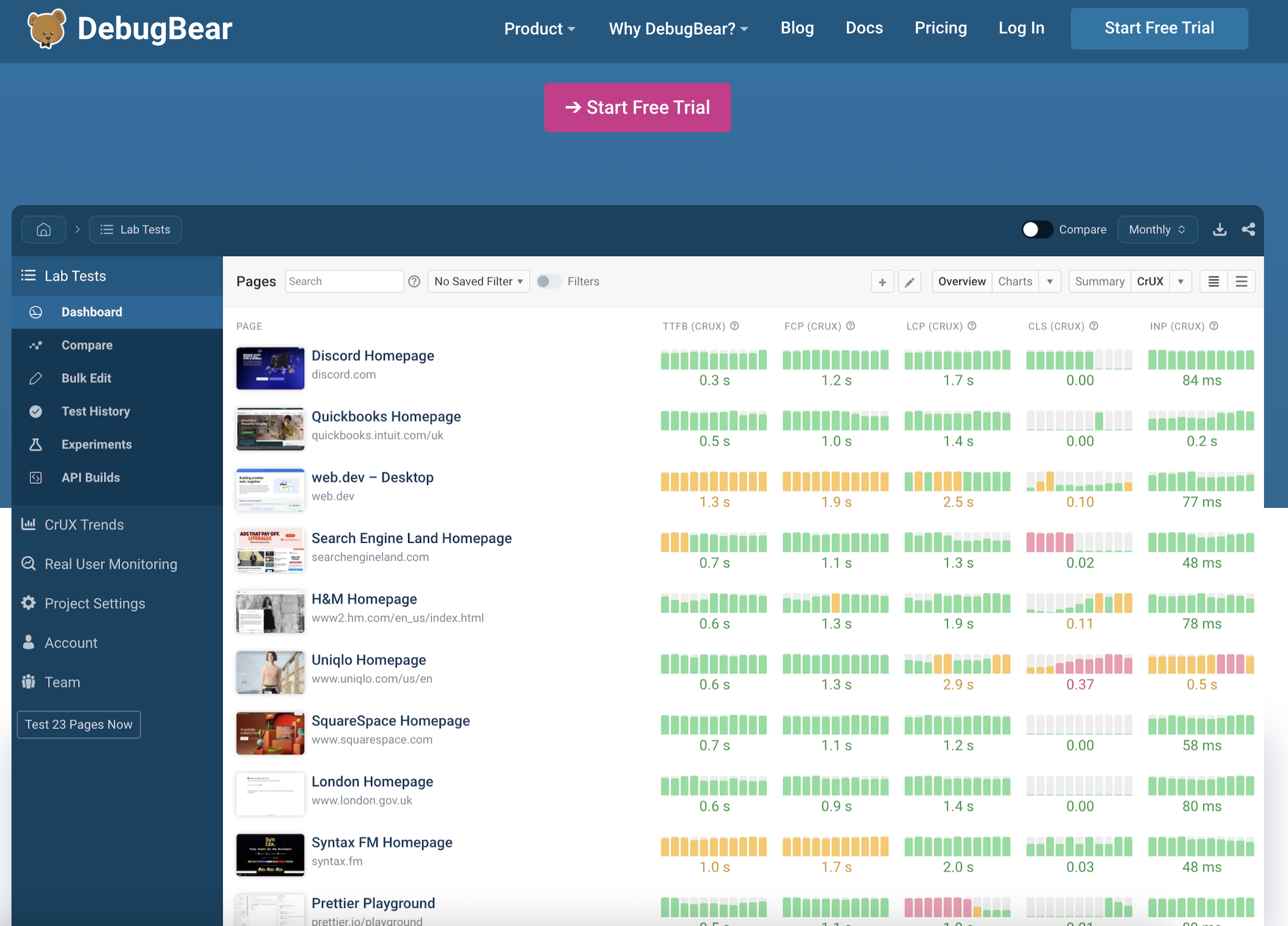
Task: Expand the No Saved Filter dropdown
Action: pyautogui.click(x=478, y=281)
